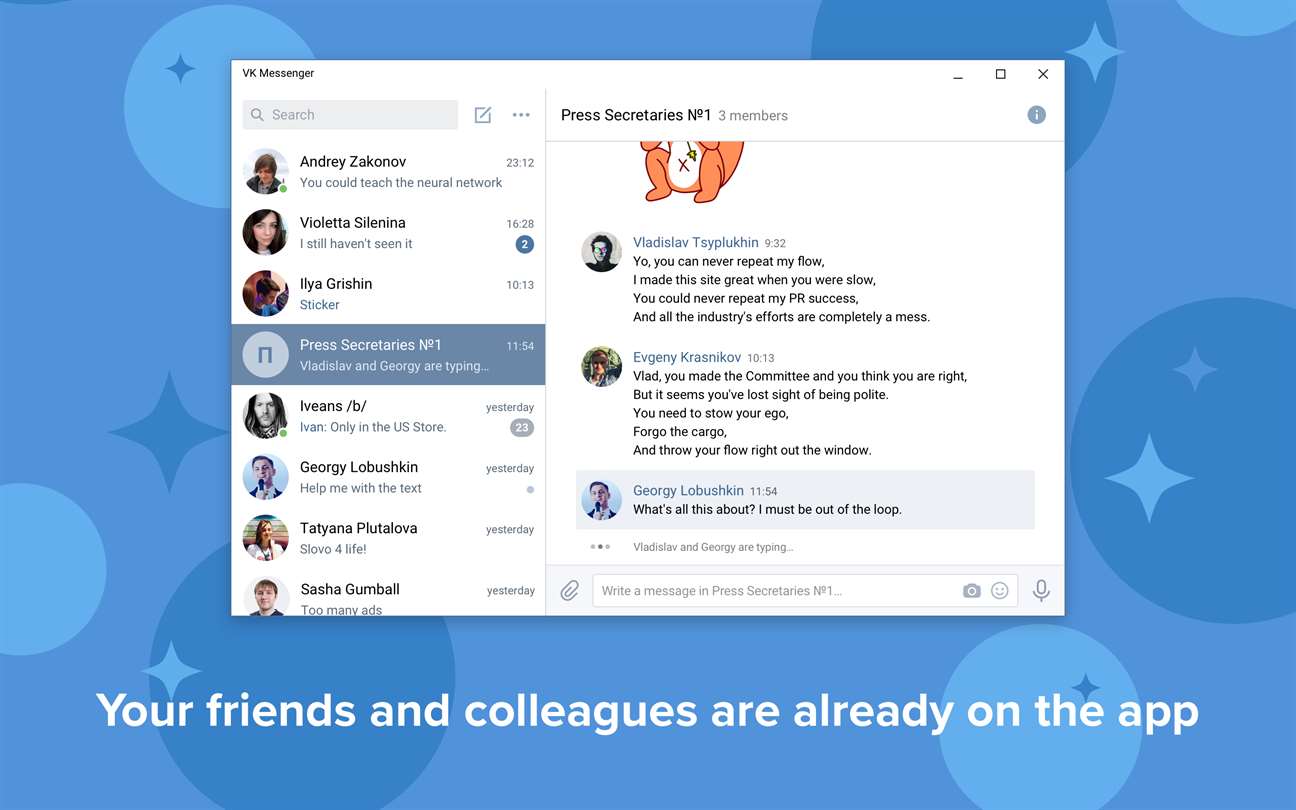Image resolution: width=1296 pixels, height=810 pixels.
Task: Open the three-dot more options menu
Action: pos(521,115)
